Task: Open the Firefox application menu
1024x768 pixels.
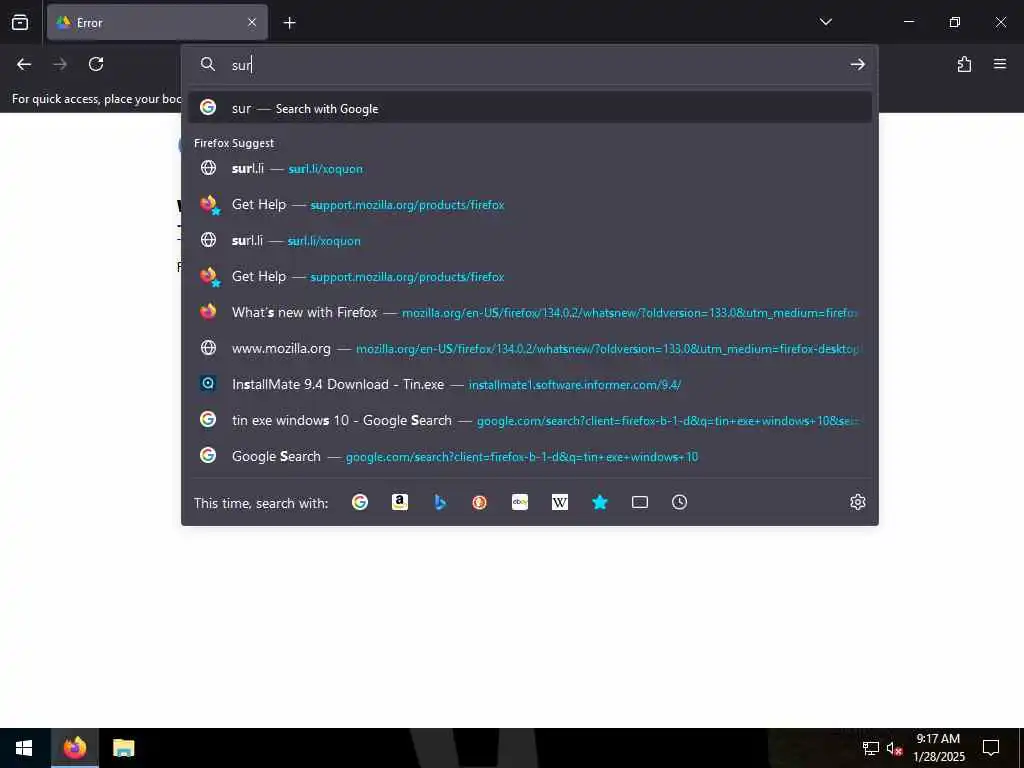Action: pos(1000,64)
